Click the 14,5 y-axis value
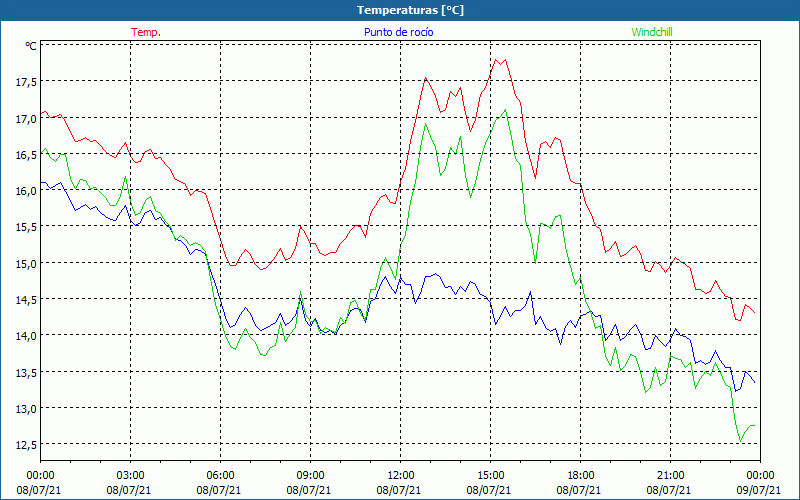This screenshot has height=500, width=800. pyautogui.click(x=26, y=301)
